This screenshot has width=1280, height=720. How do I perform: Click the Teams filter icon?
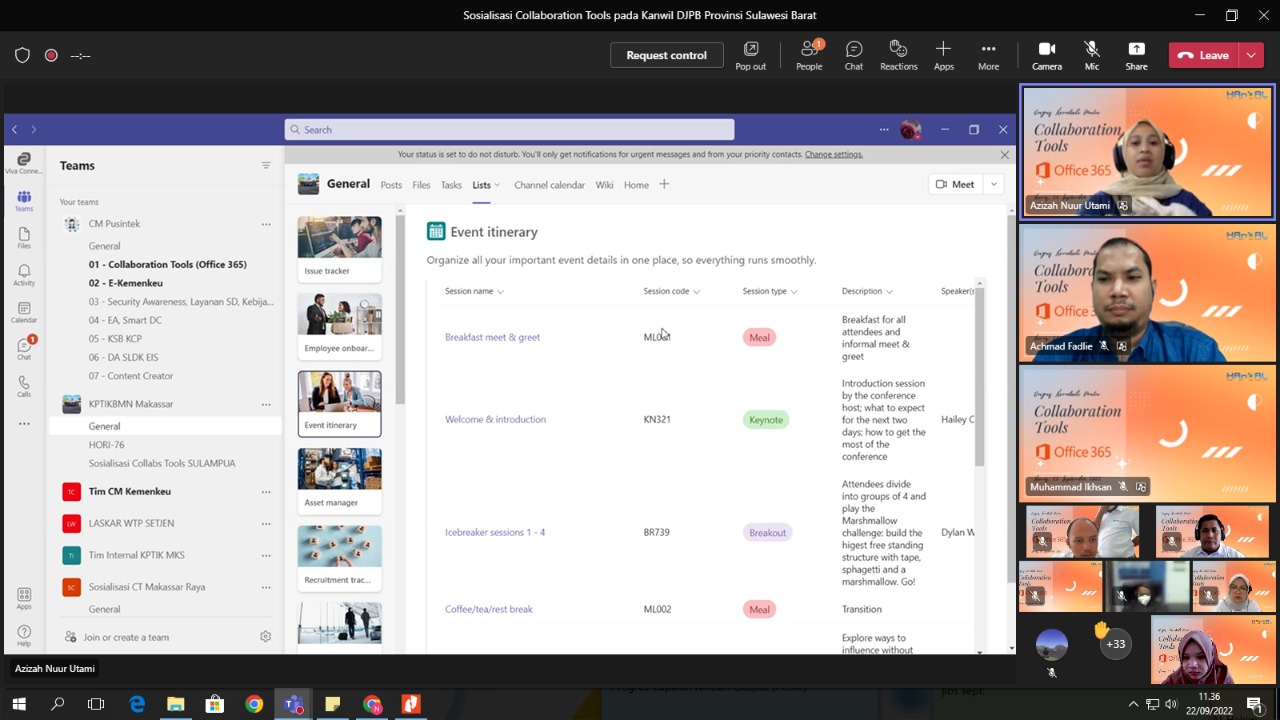[266, 166]
